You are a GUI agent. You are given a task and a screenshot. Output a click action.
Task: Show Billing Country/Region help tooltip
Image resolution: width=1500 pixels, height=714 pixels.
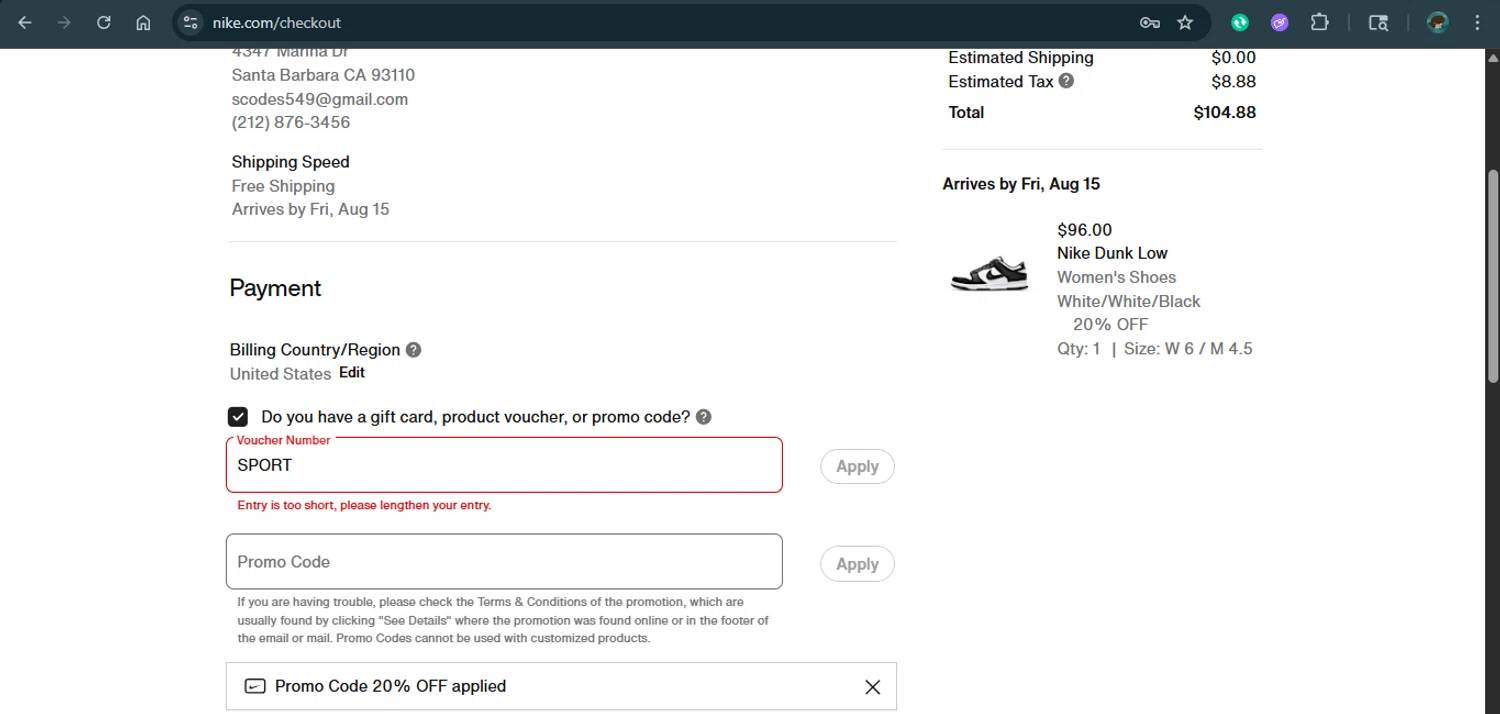tap(413, 350)
